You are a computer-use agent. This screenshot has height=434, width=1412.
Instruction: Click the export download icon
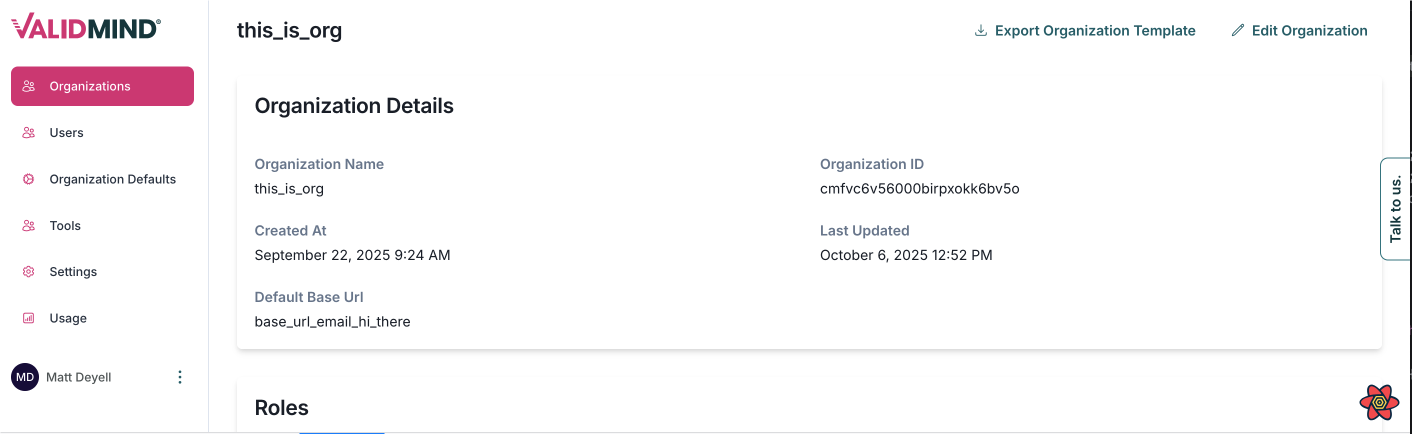click(981, 31)
